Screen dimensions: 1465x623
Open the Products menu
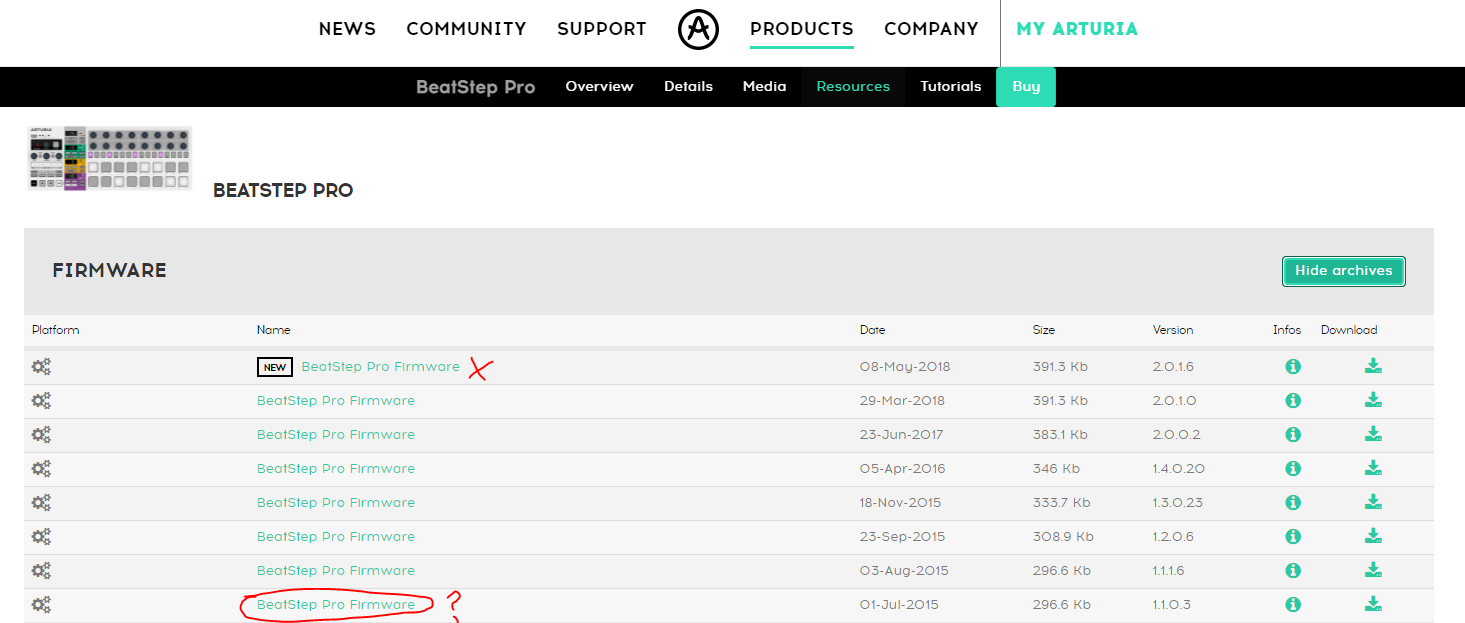click(801, 29)
